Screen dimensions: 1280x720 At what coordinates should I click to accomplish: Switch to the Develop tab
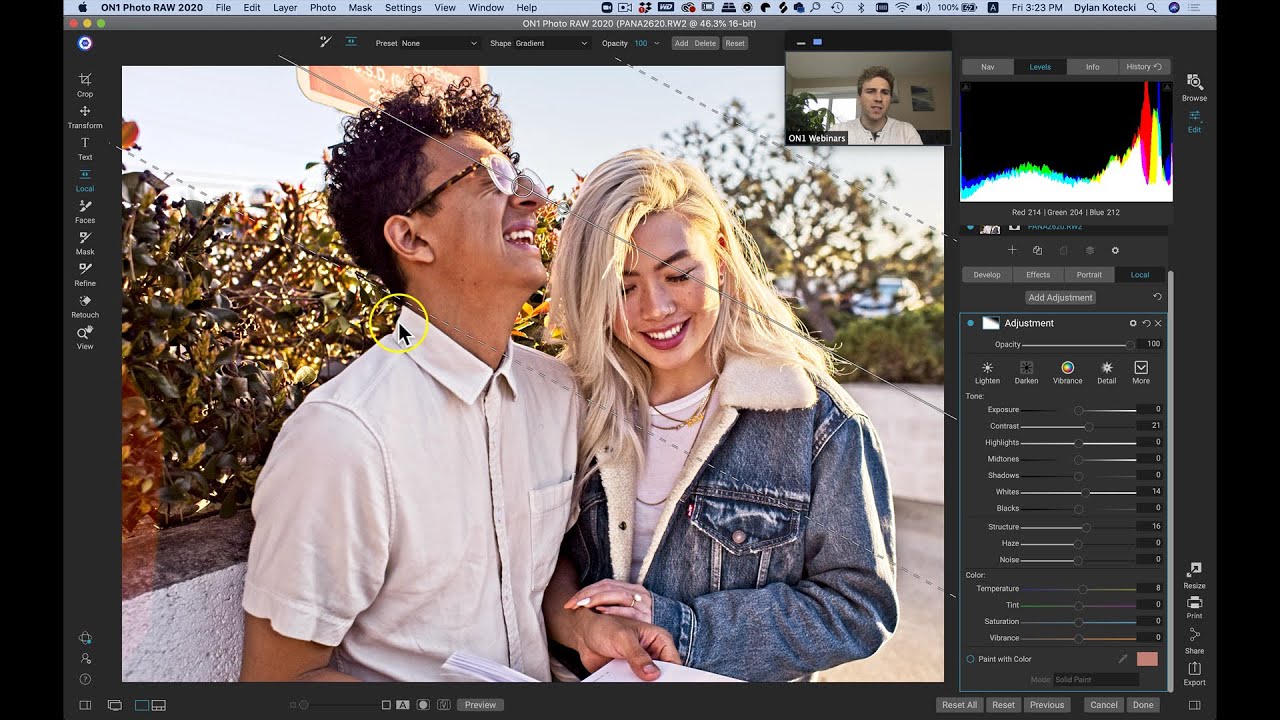point(987,274)
